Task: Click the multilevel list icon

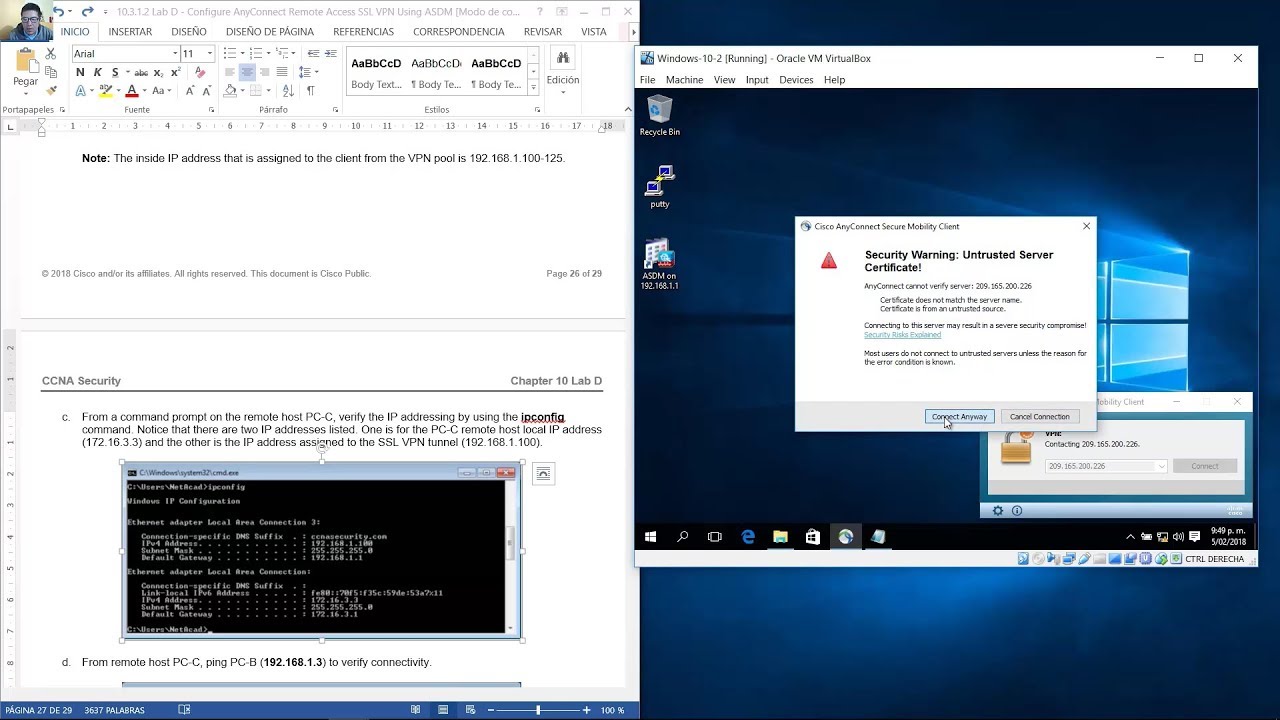Action: (x=282, y=53)
